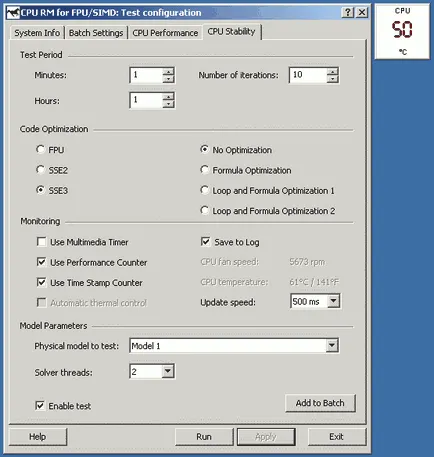Select the CPU Stability tab
434x457 pixels.
[231, 32]
